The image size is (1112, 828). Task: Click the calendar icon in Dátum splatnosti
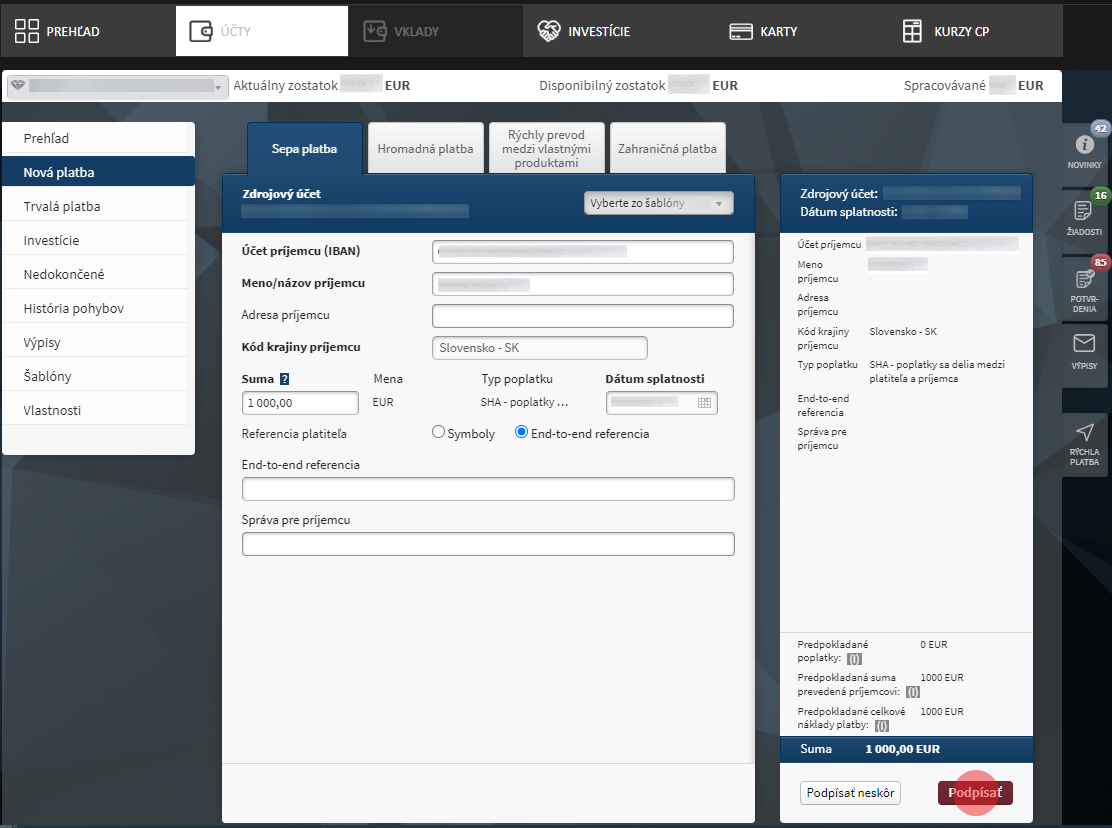(x=704, y=402)
